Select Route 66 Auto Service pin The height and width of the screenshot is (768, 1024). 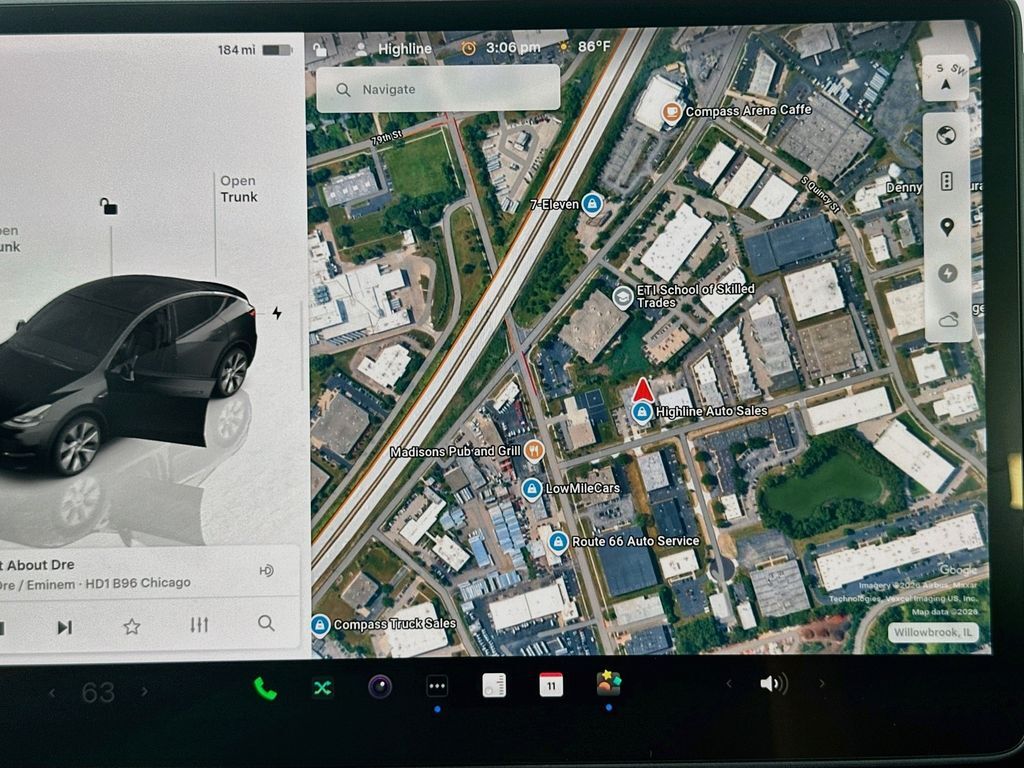click(x=558, y=541)
